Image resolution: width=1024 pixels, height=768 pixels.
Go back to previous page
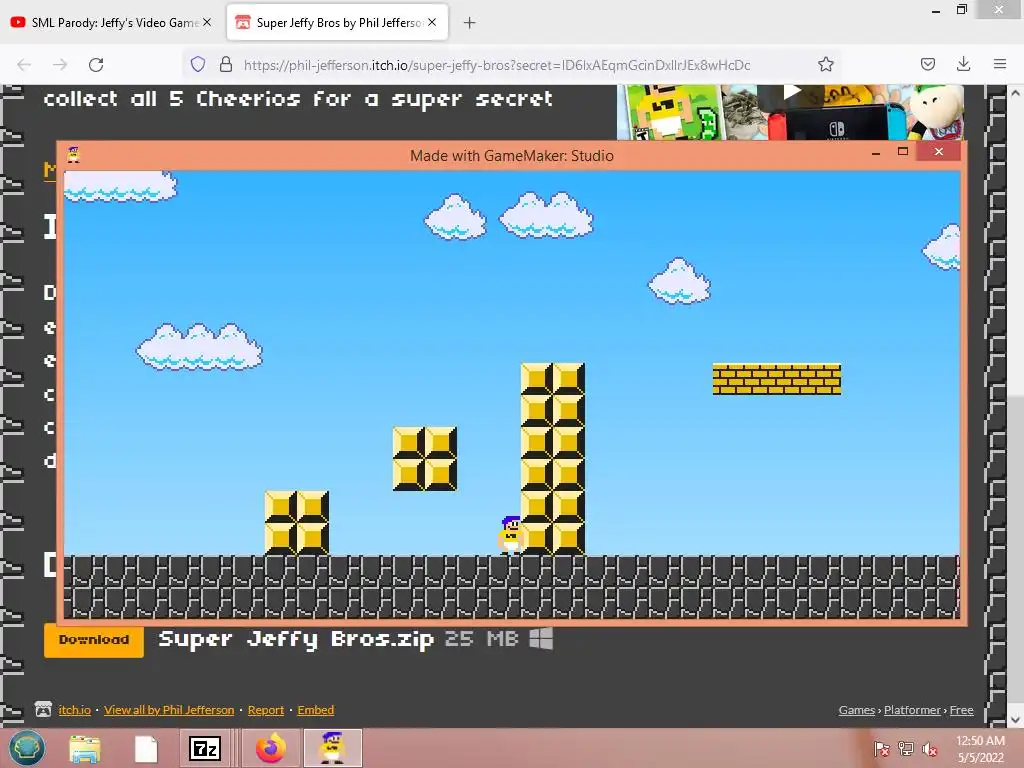[x=24, y=65]
